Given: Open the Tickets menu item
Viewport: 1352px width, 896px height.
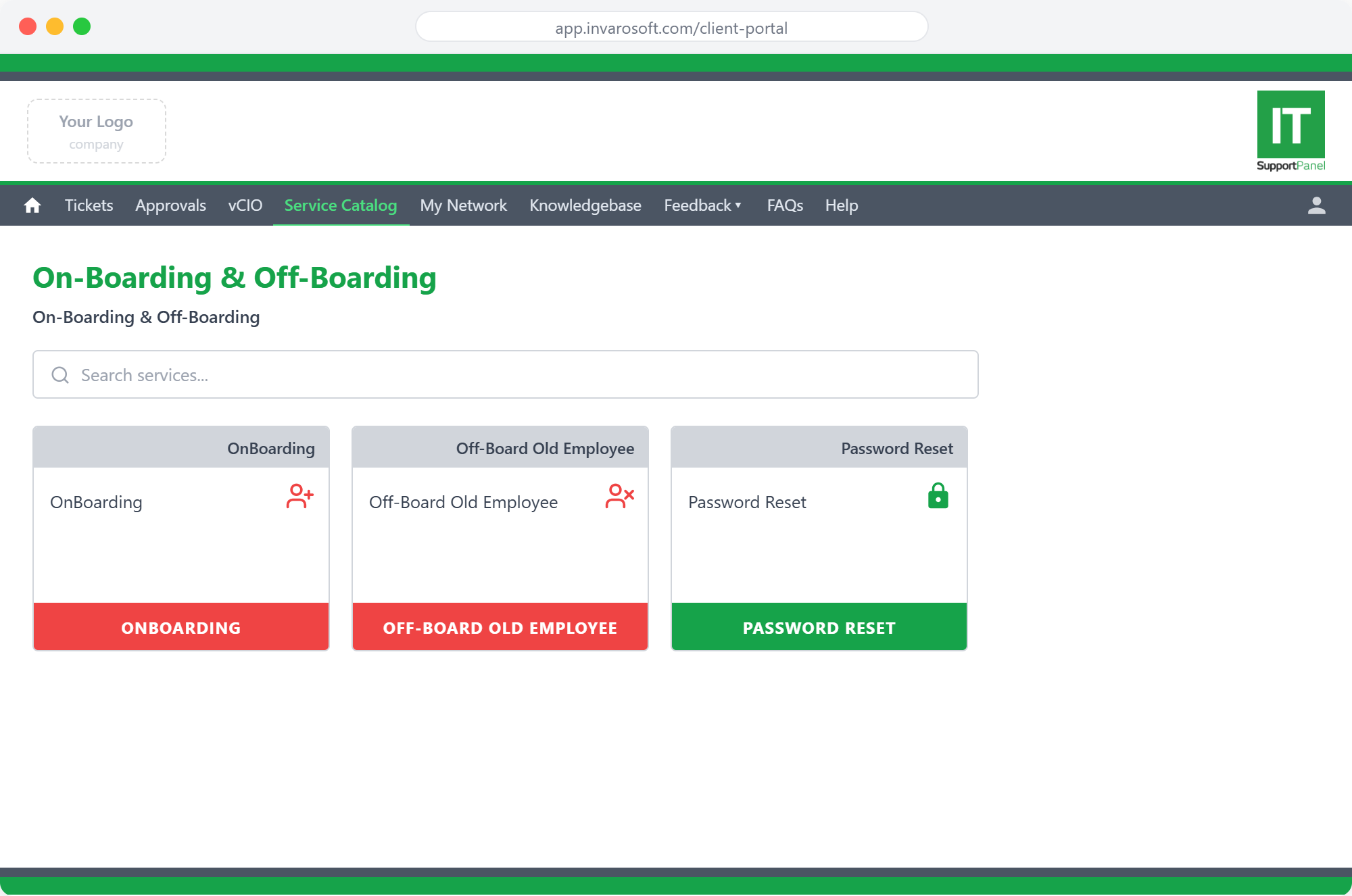Looking at the screenshot, I should point(89,205).
